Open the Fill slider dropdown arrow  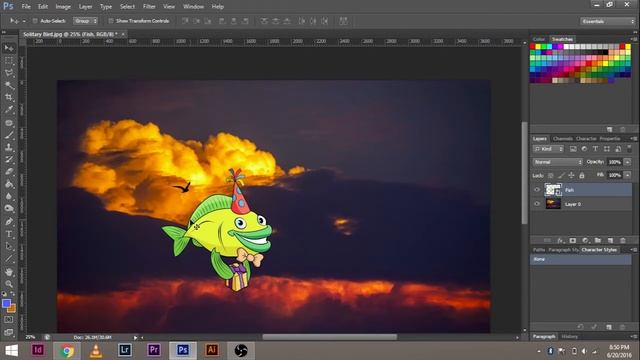627,175
